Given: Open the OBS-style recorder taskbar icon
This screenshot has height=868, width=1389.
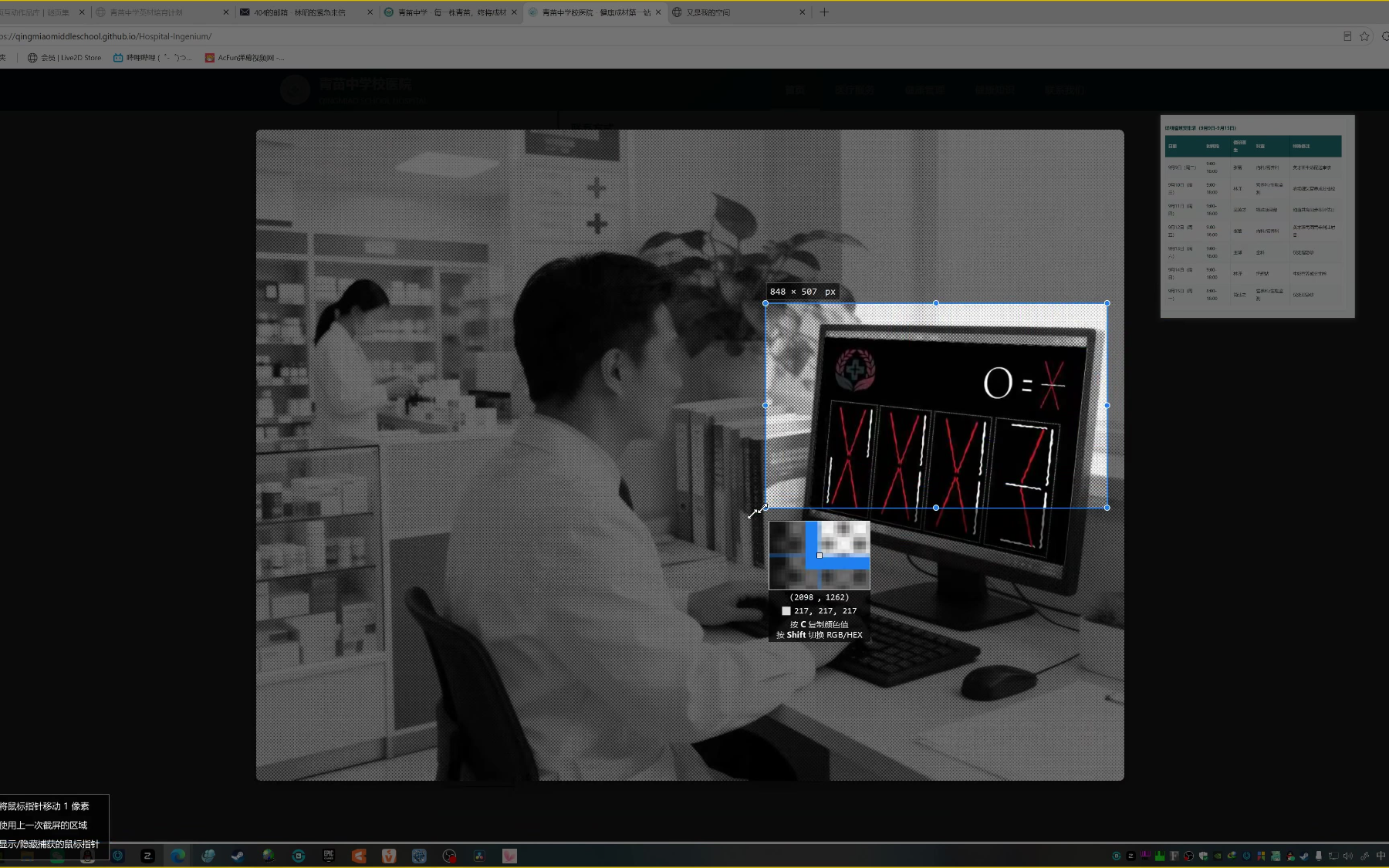Looking at the screenshot, I should (x=449, y=856).
